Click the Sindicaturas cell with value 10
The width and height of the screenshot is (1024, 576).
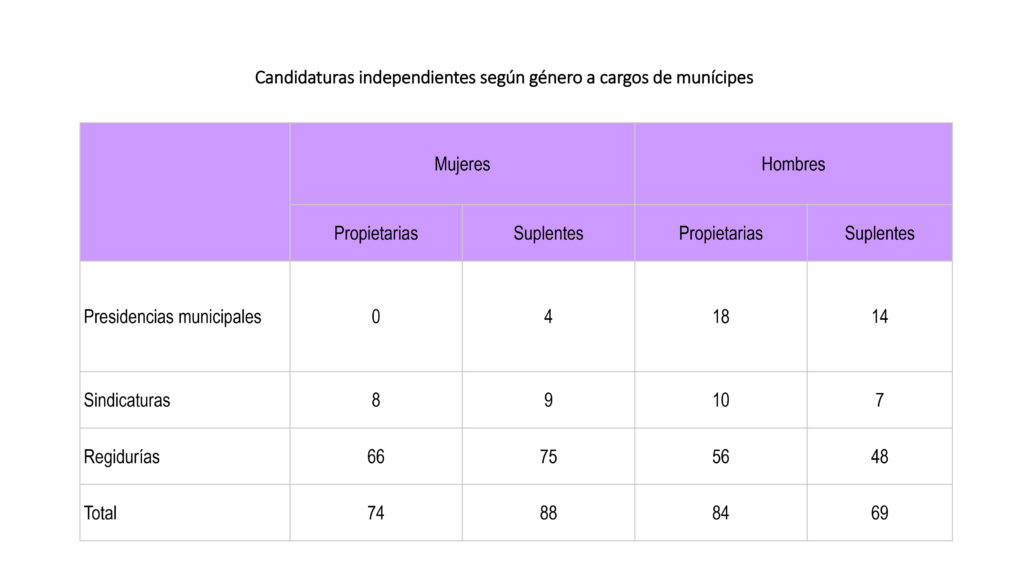pos(721,400)
